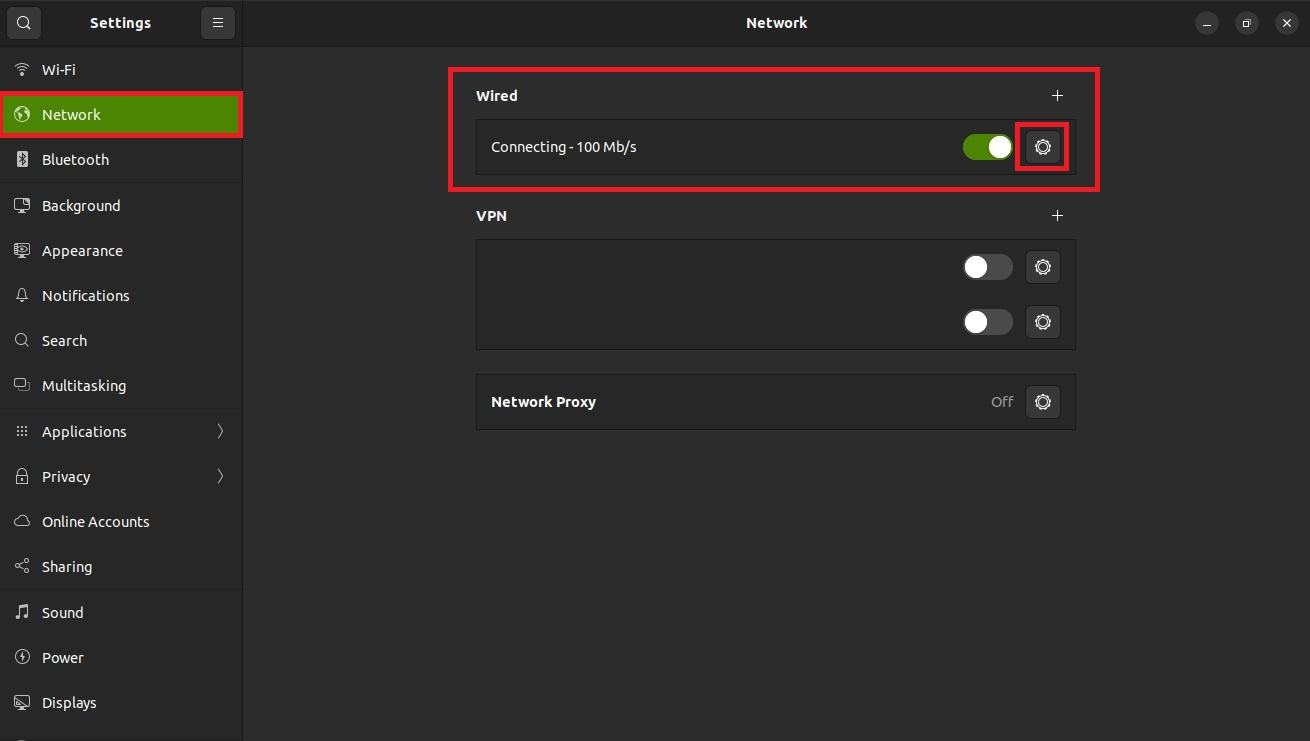Expand the Applications submenu chevron
1310x741 pixels.
[x=220, y=432]
